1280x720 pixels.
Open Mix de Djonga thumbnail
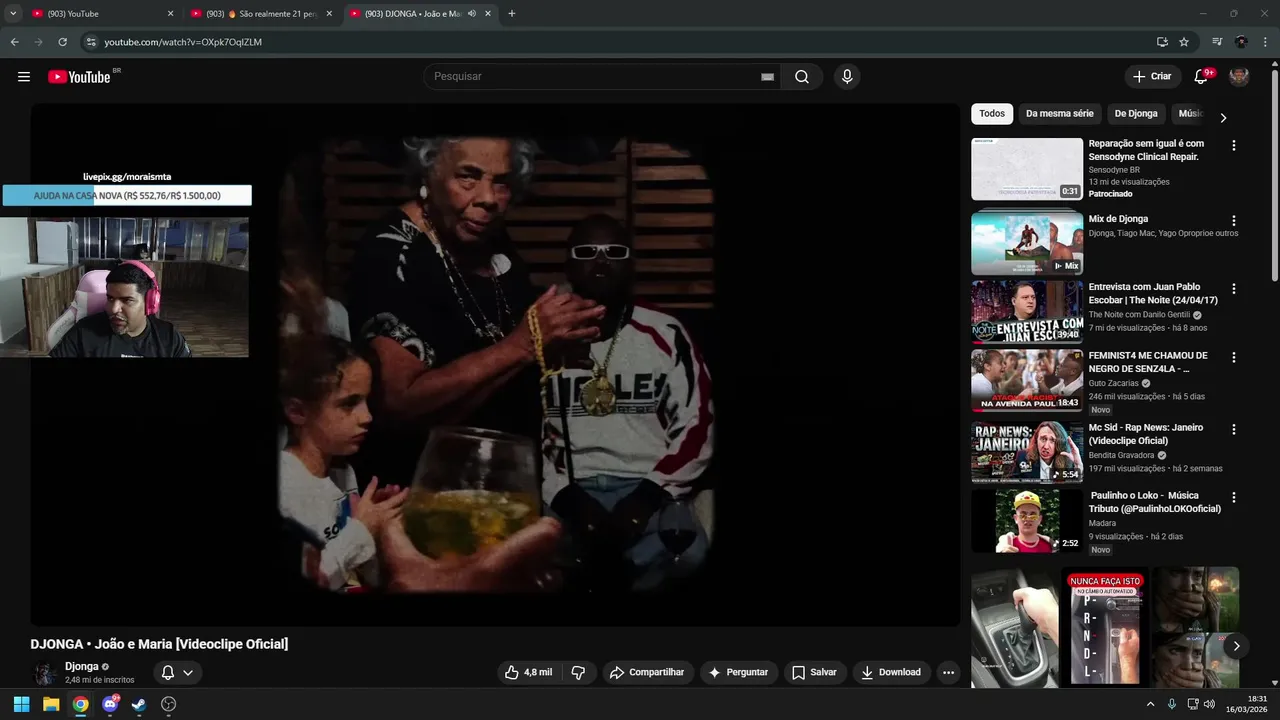click(x=1027, y=242)
